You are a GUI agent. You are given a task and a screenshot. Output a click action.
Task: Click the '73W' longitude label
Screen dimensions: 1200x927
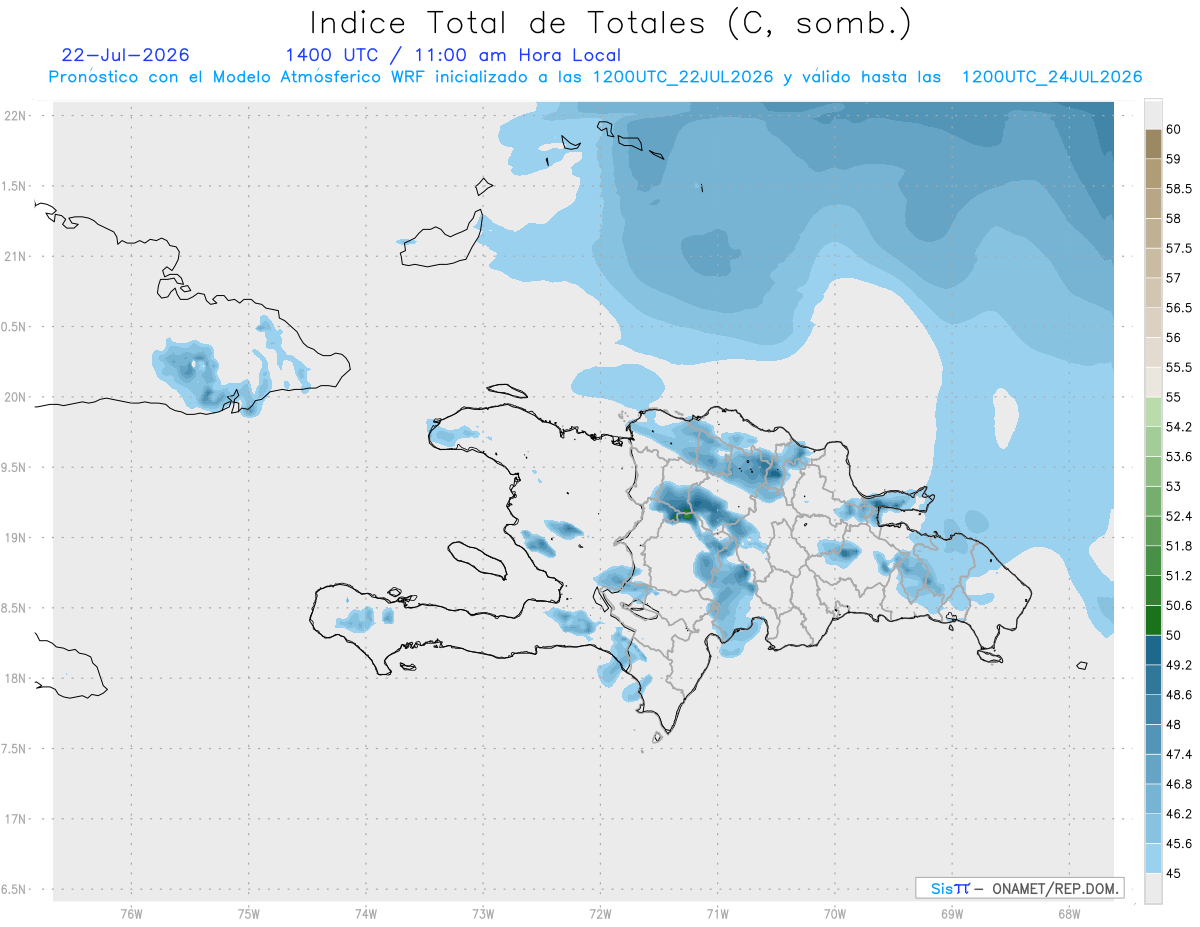click(483, 913)
